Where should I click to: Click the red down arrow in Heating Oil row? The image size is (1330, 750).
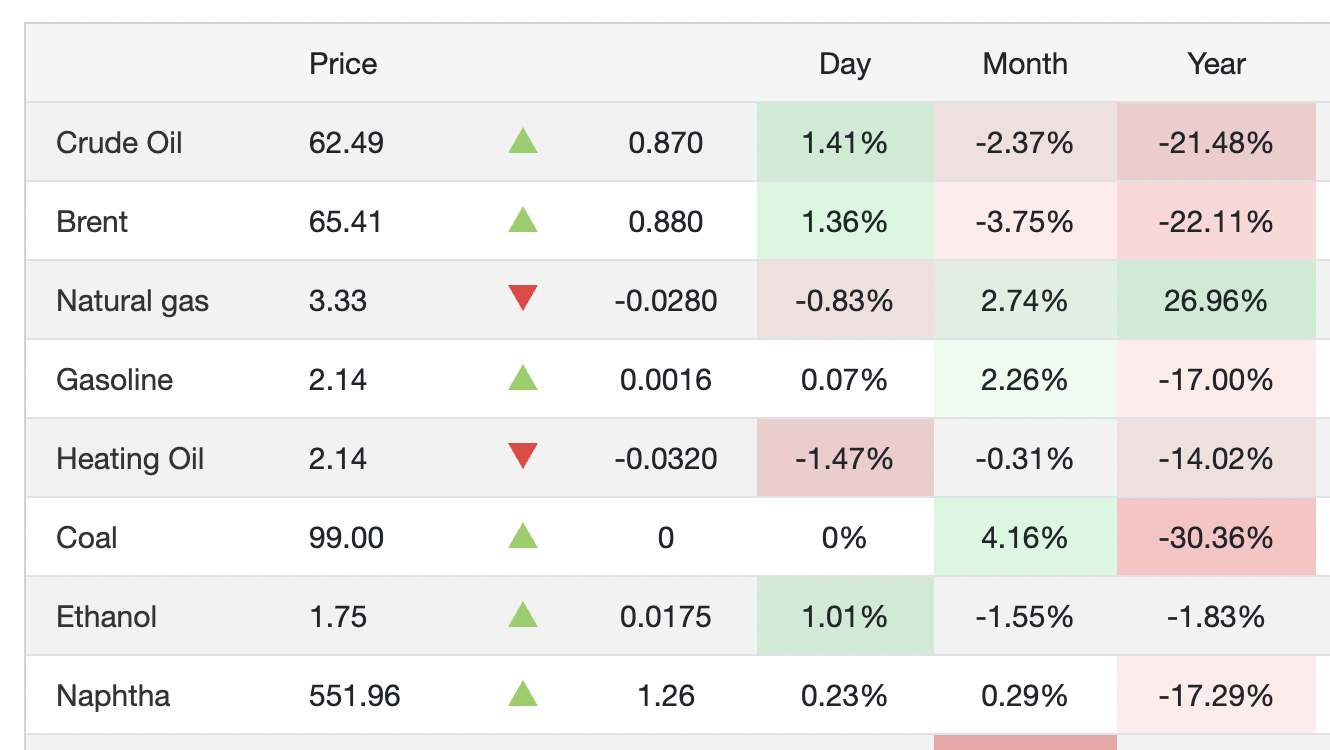523,456
